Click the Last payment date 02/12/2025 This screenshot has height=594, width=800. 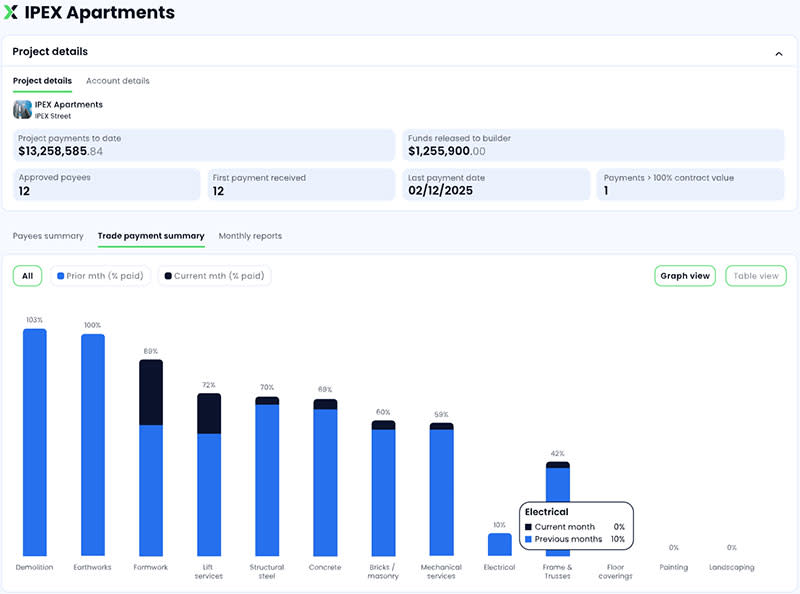[x=440, y=190]
